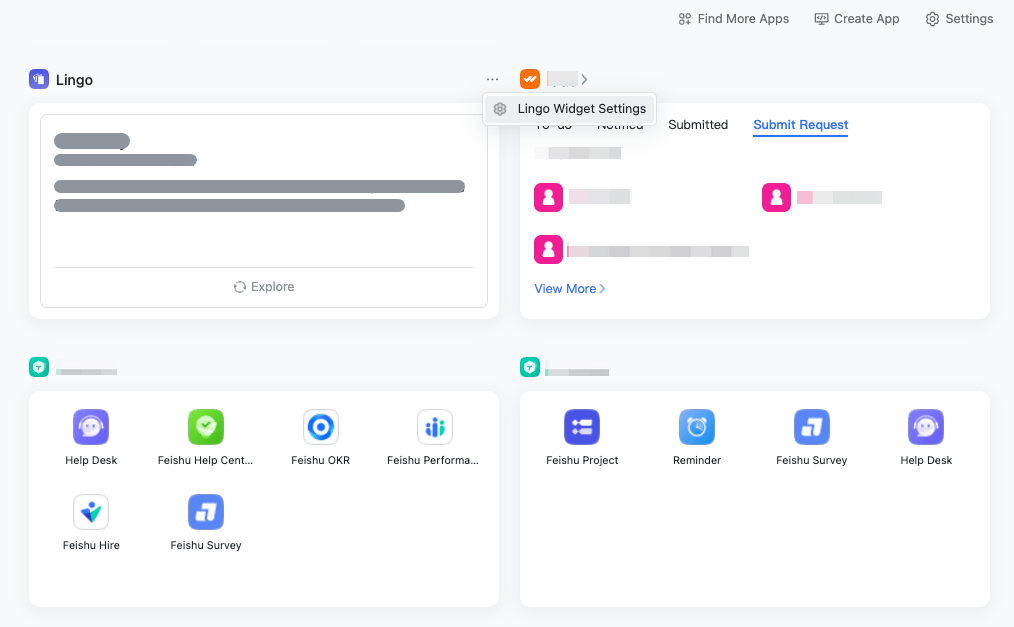This screenshot has height=627, width=1014.
Task: Open Feishu Survey in left panel
Action: coord(206,513)
